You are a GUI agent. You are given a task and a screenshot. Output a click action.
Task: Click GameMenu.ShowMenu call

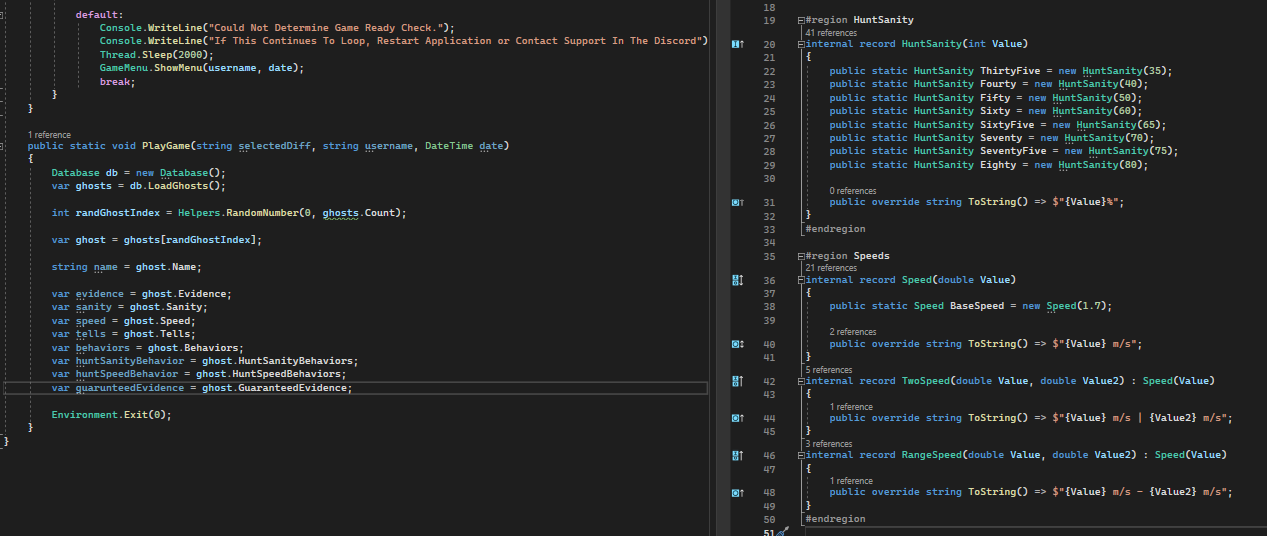pyautogui.click(x=202, y=68)
